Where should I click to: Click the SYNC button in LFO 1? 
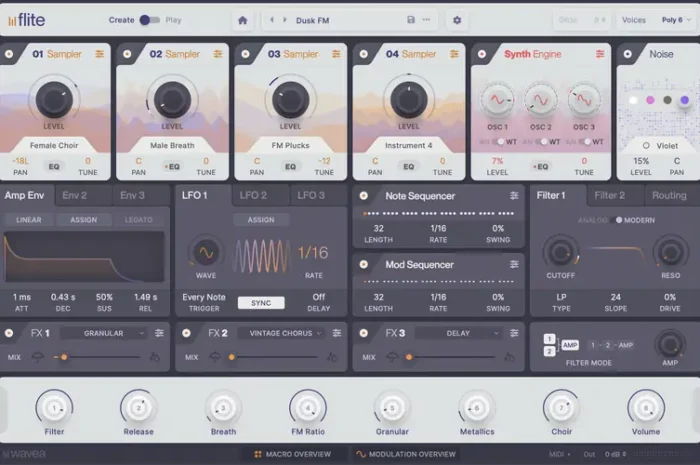260,302
